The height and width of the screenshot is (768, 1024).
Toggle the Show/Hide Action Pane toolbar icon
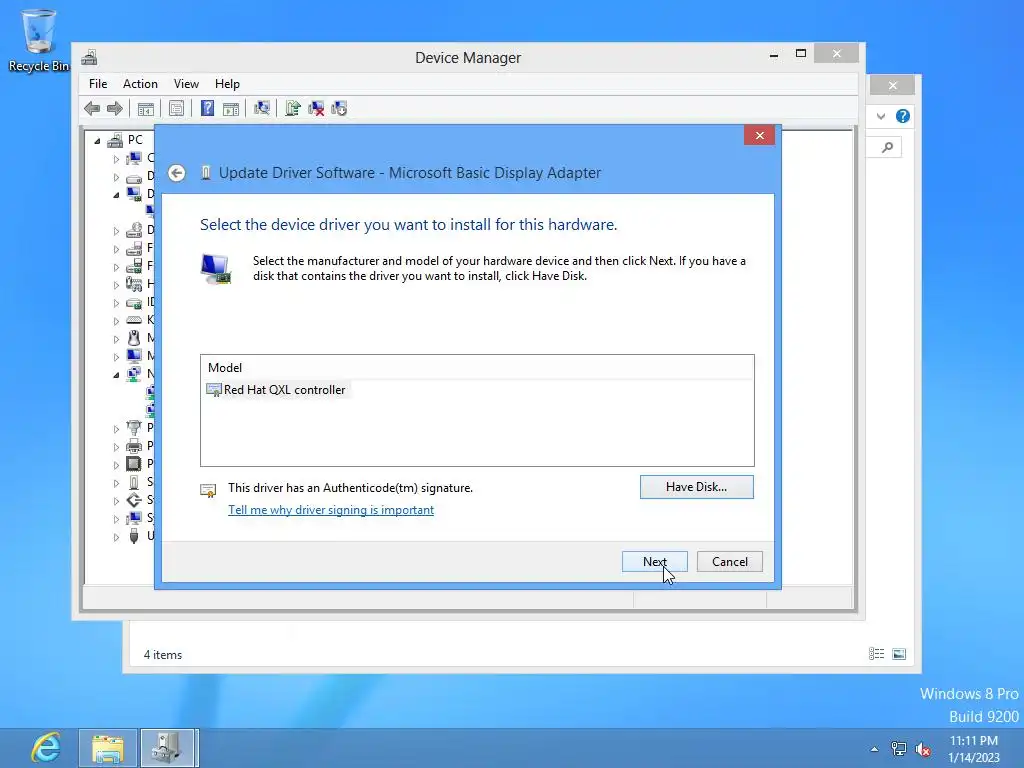coord(231,108)
